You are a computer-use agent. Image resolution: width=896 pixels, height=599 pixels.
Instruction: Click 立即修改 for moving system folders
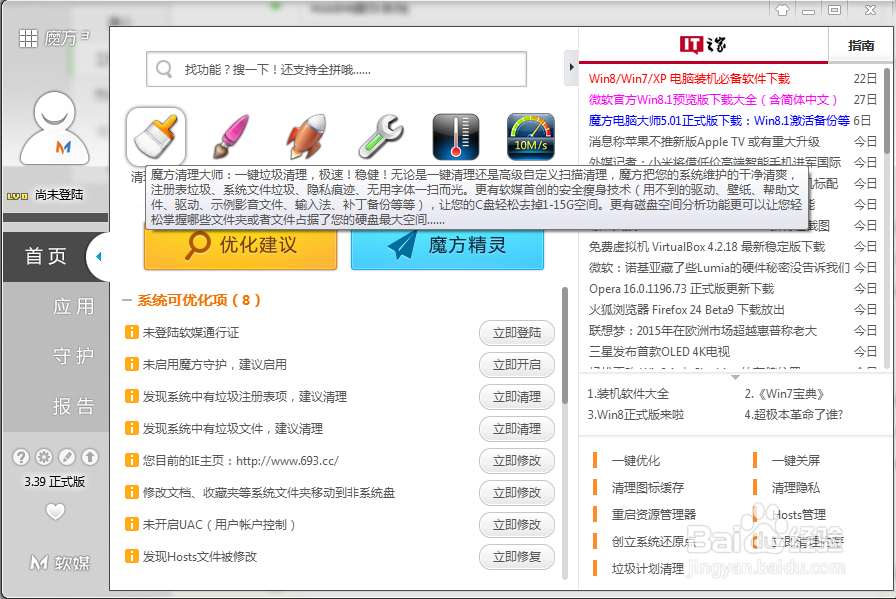[517, 493]
